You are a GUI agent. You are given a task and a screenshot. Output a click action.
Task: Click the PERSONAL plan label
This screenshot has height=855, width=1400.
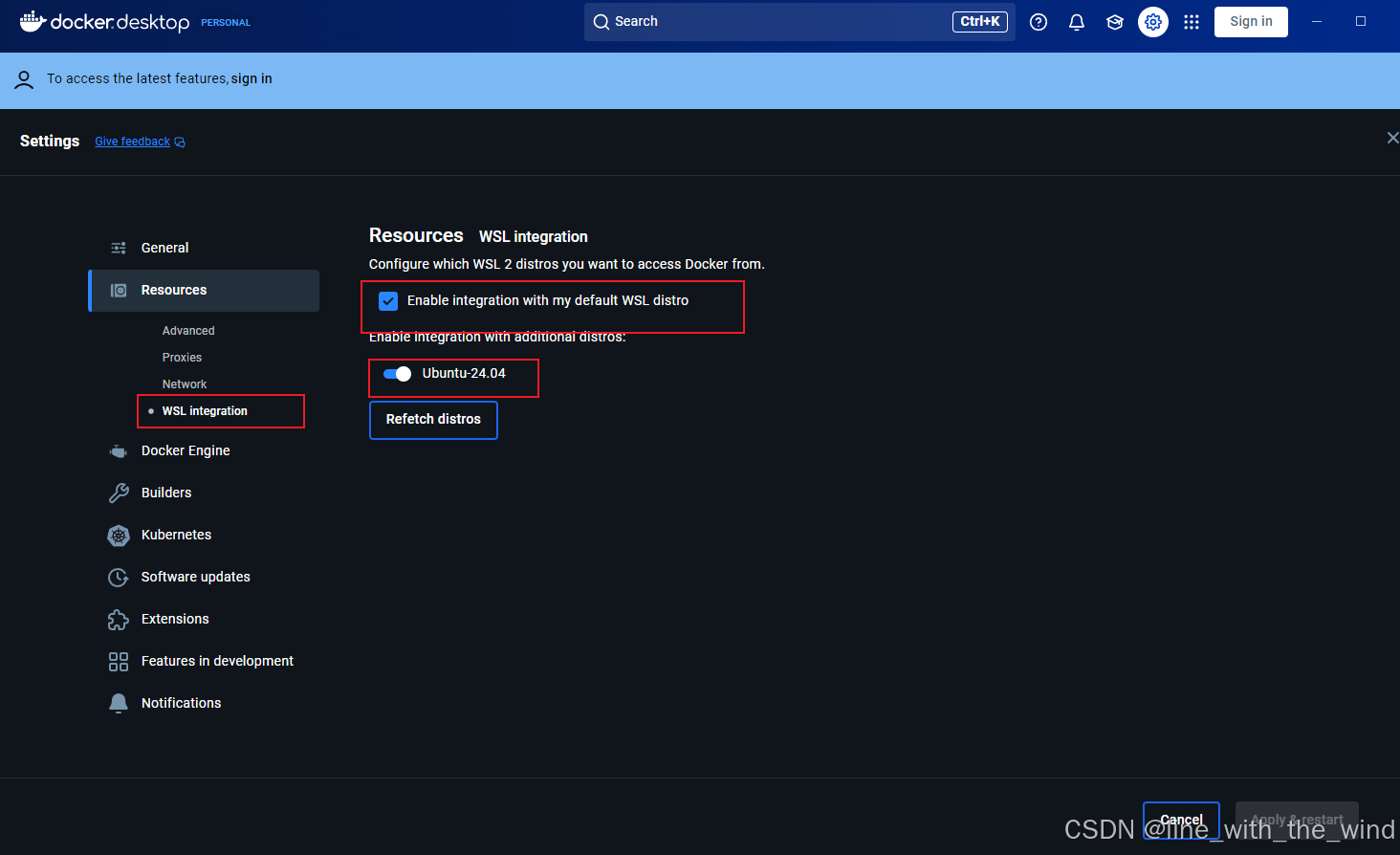click(x=226, y=23)
